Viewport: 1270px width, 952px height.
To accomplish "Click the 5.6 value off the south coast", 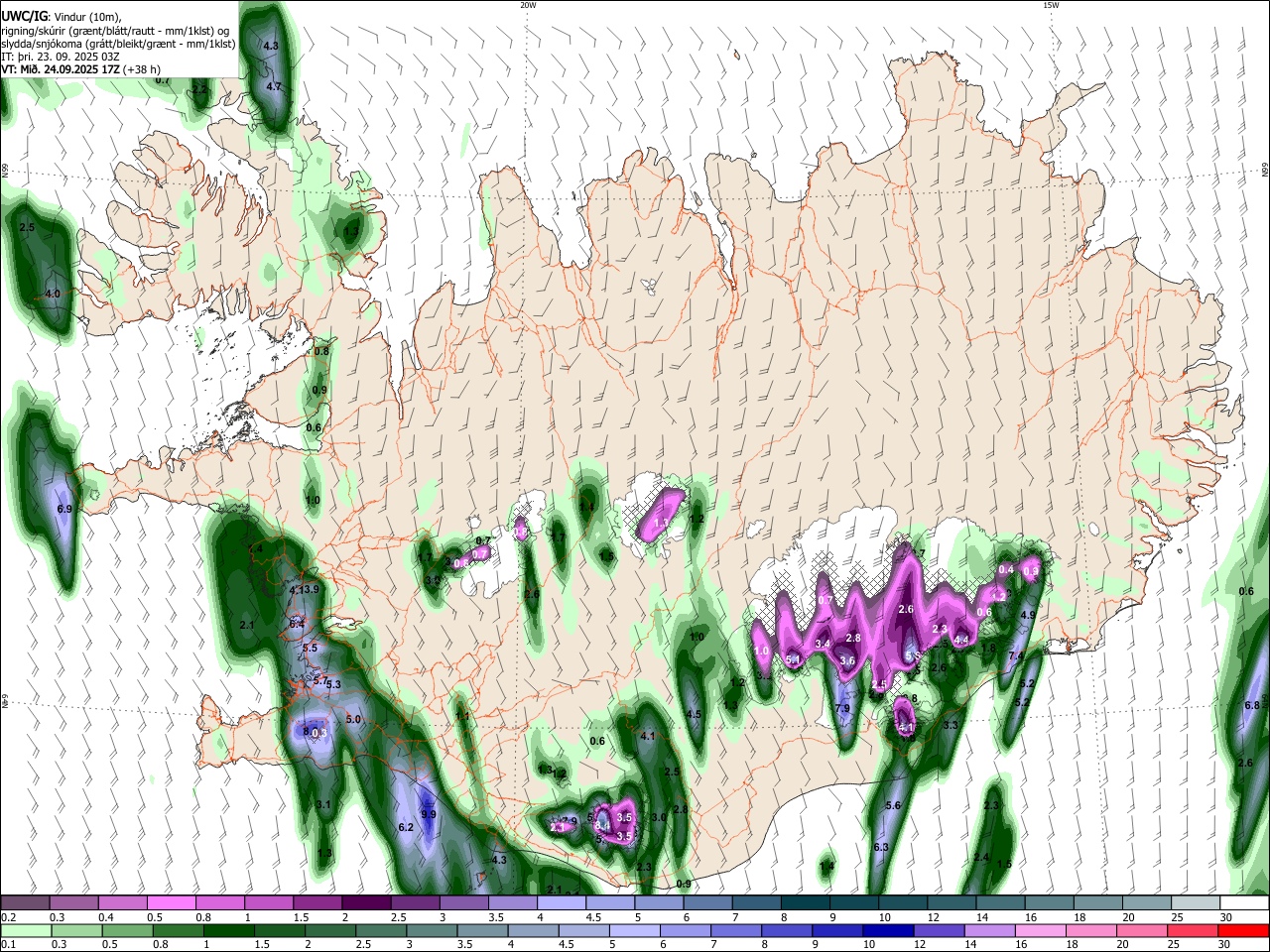I will point(892,805).
